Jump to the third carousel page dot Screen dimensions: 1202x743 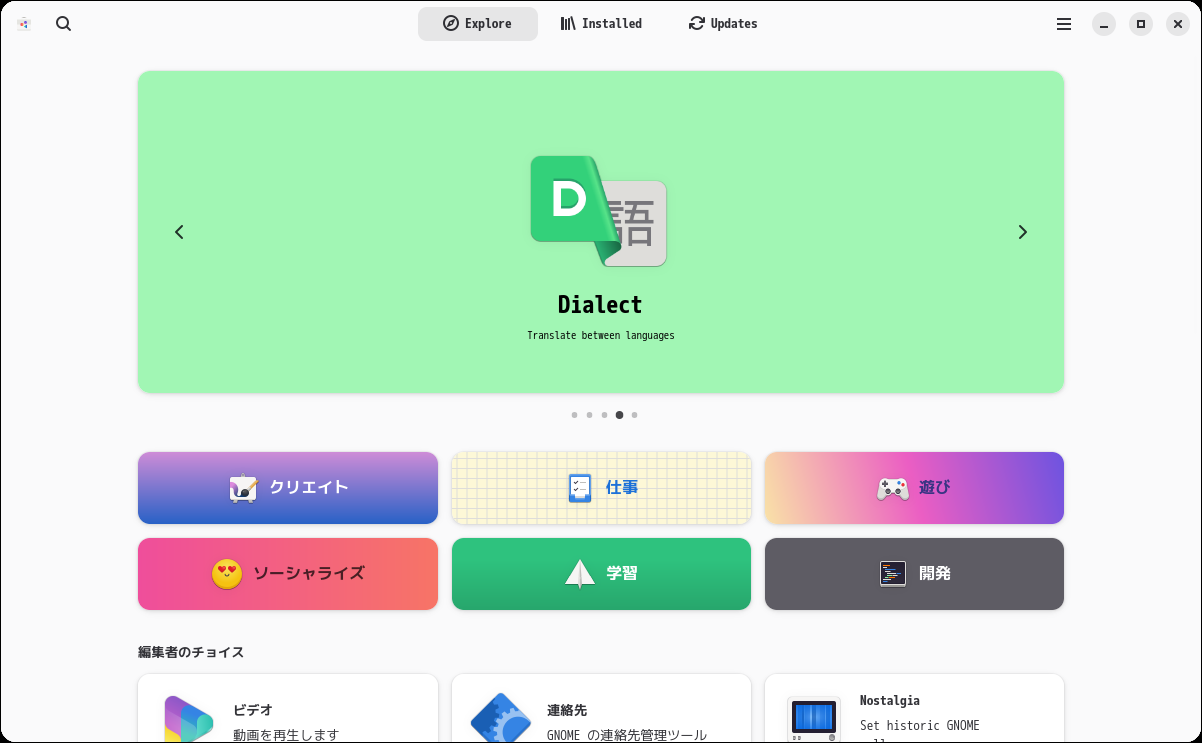coord(604,414)
